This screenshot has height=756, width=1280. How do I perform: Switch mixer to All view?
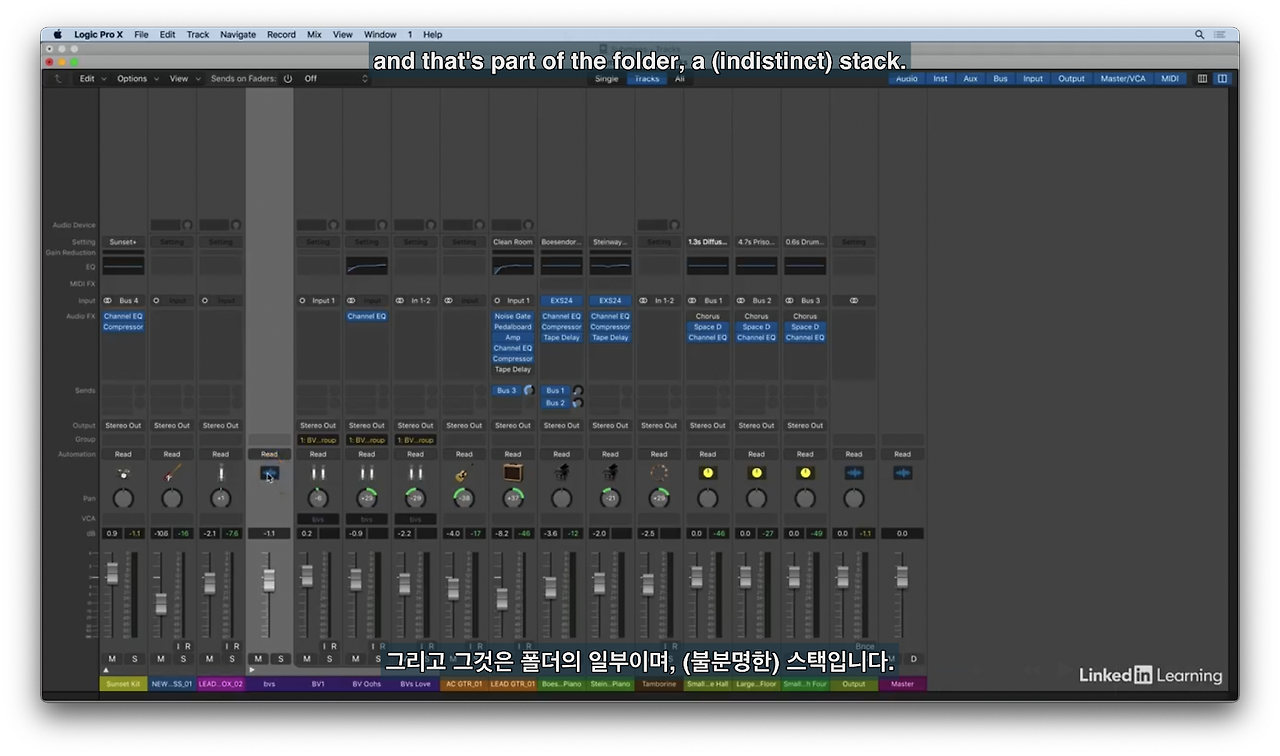(x=680, y=79)
